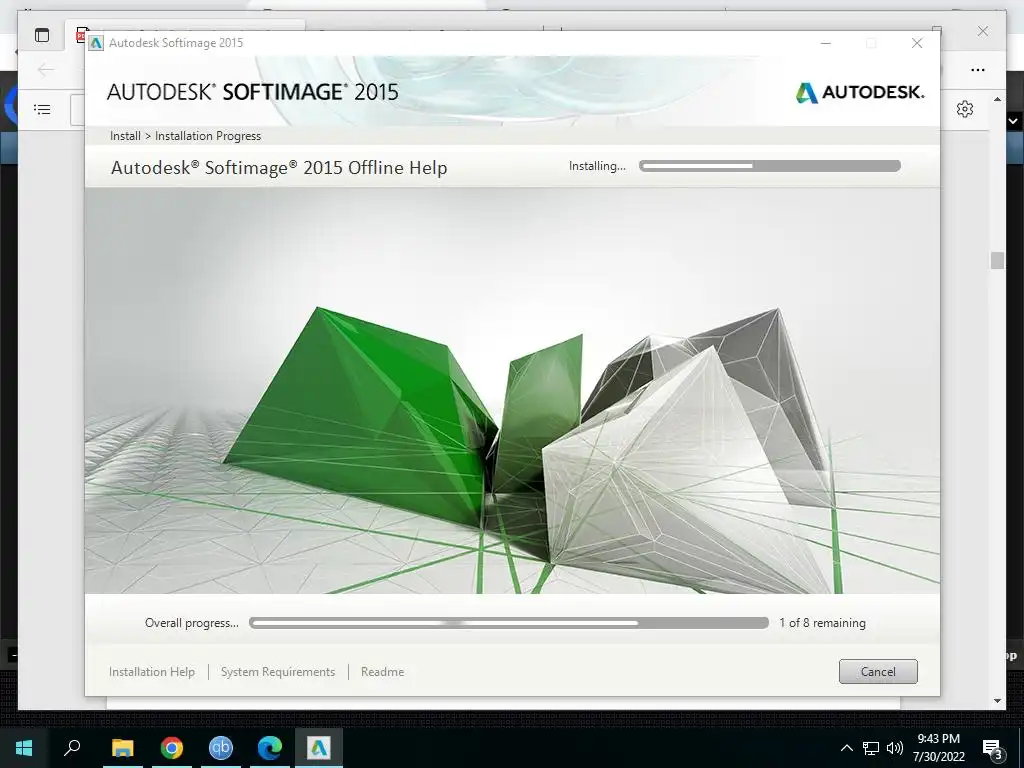This screenshot has height=768, width=1024.
Task: Click the scroll-up arrow in background window
Action: pos(997,99)
